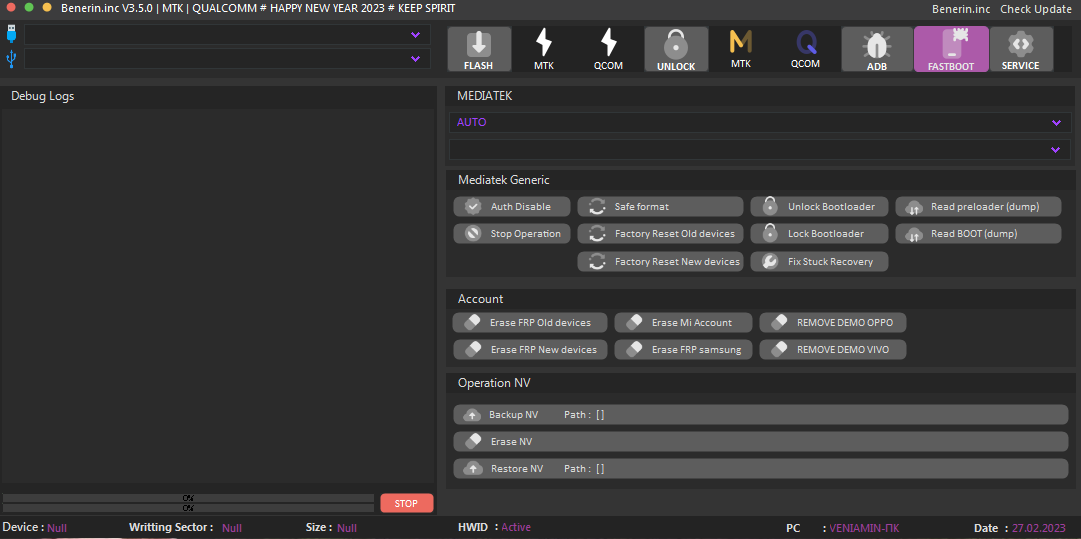Open the FLASH tool tab

pyautogui.click(x=478, y=49)
